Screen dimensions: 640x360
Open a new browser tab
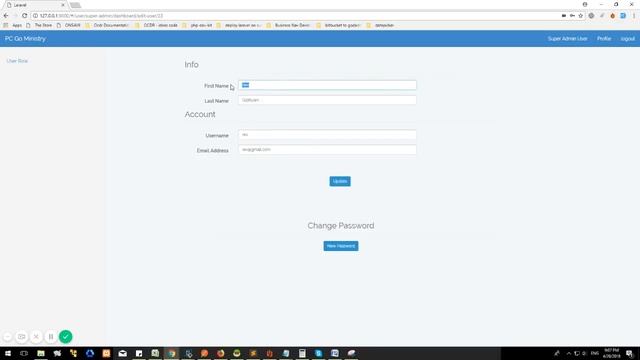75,5
